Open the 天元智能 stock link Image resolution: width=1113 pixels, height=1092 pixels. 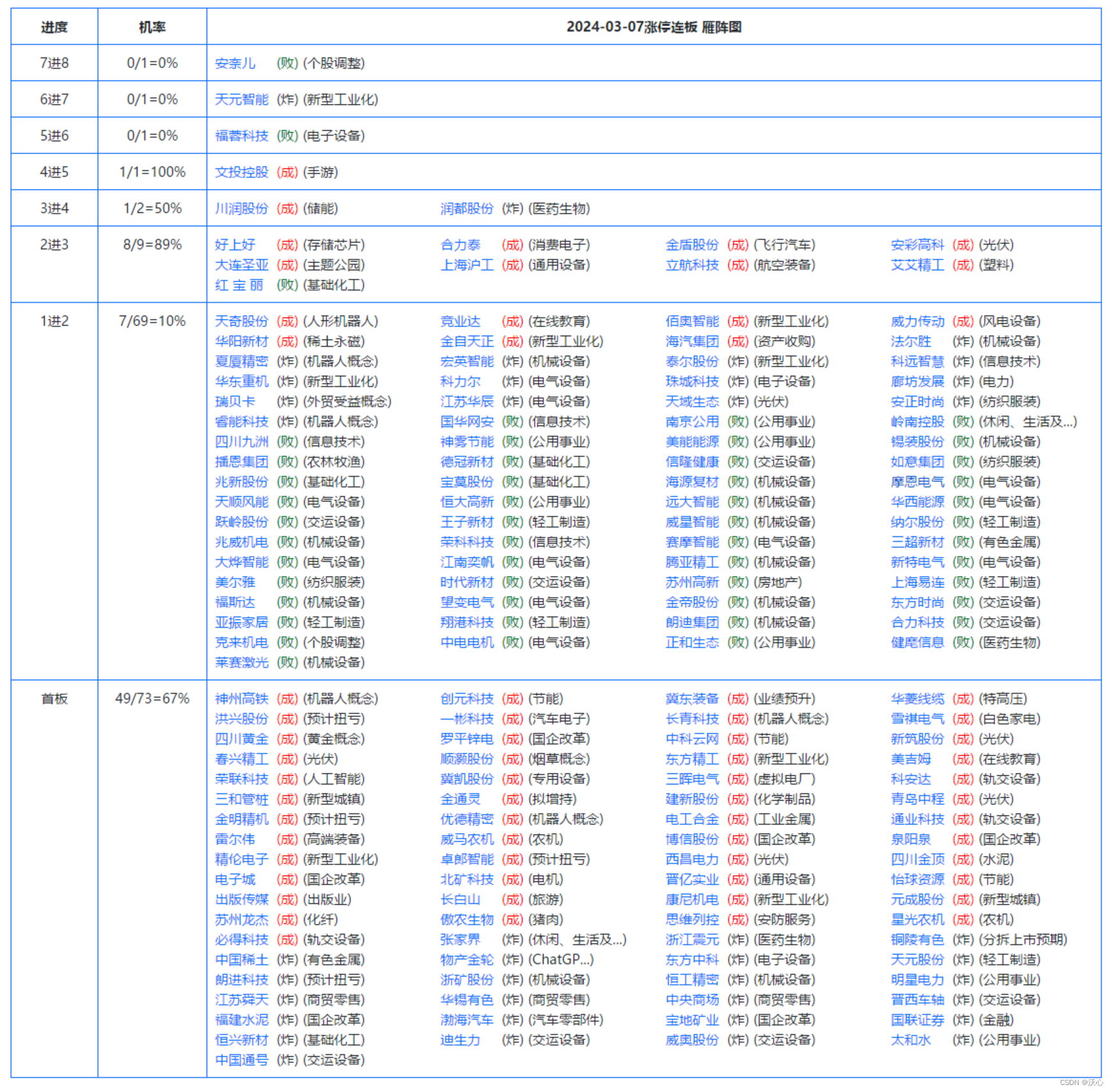coord(241,99)
